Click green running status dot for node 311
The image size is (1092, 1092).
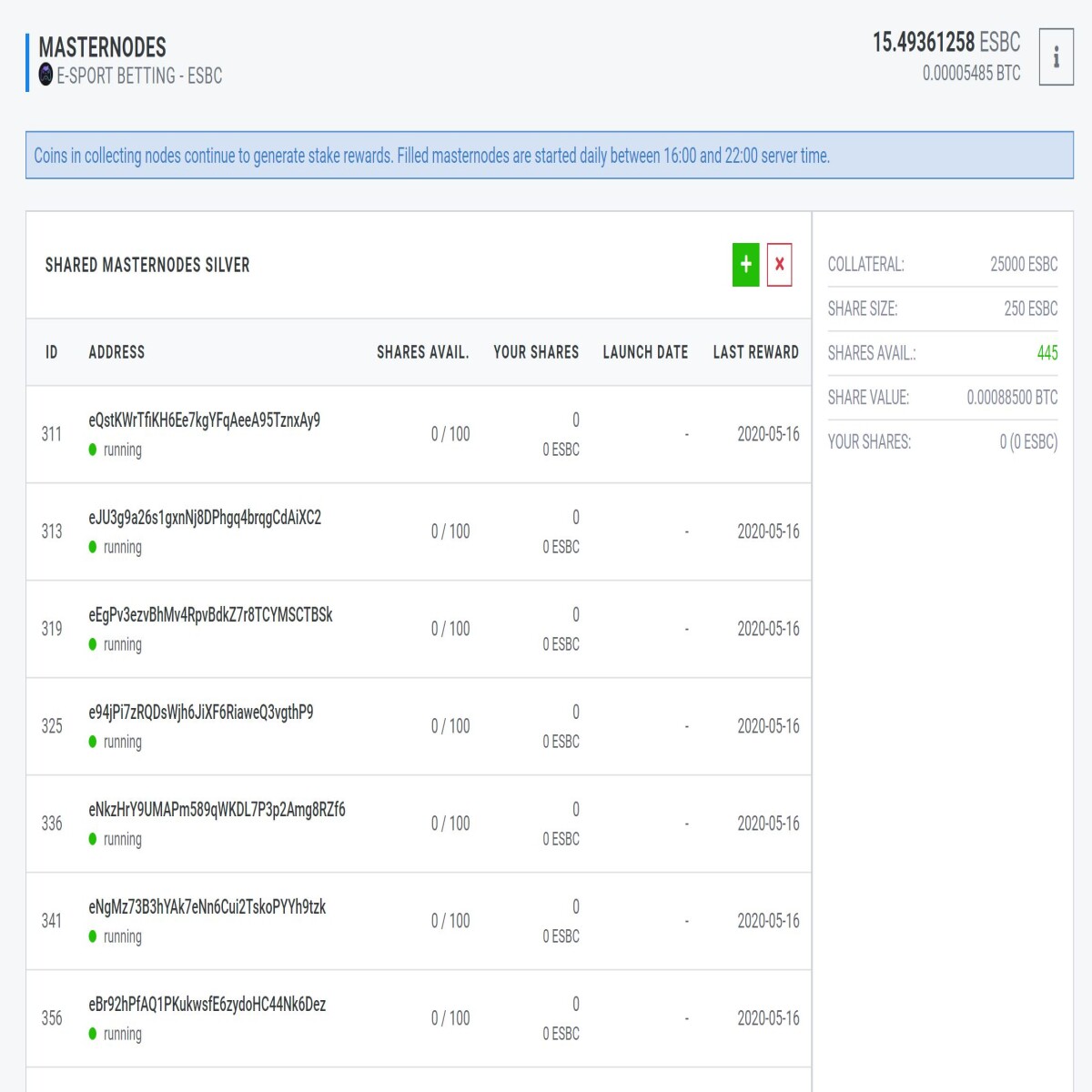pos(93,450)
